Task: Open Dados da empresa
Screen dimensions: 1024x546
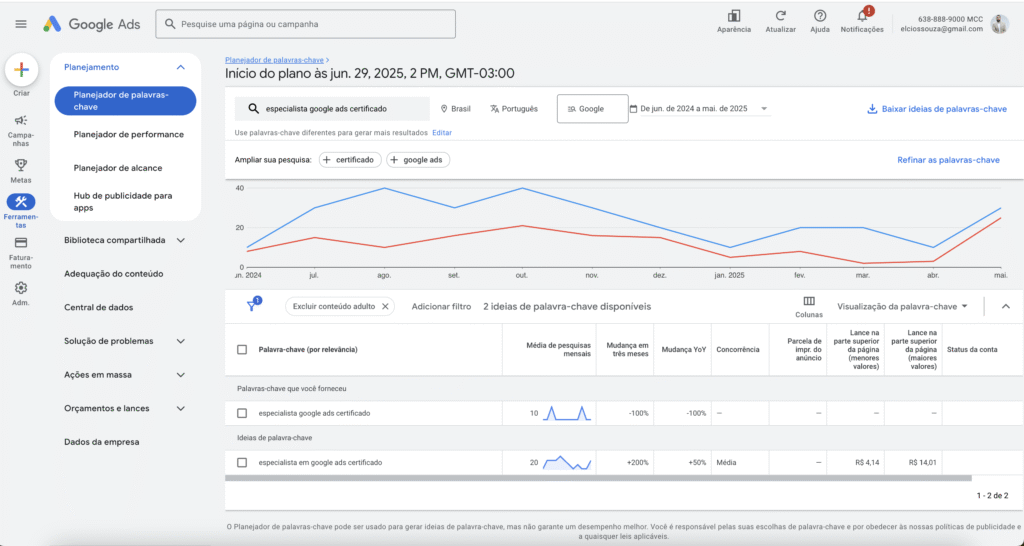Action: tap(101, 442)
